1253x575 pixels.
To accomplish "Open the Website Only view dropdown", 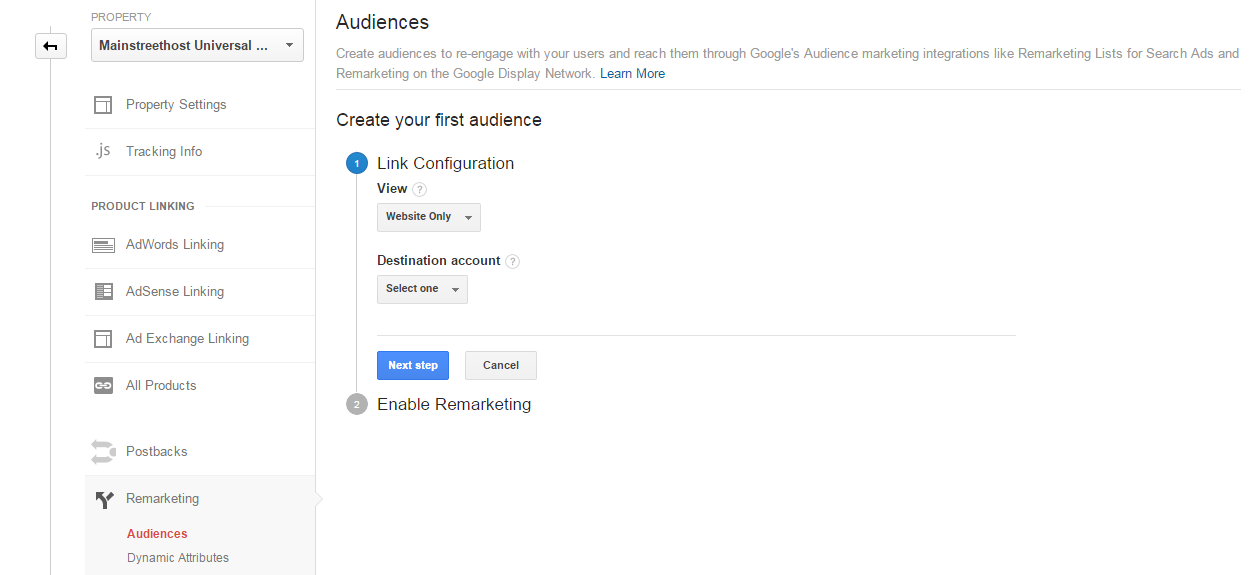I will pos(429,217).
